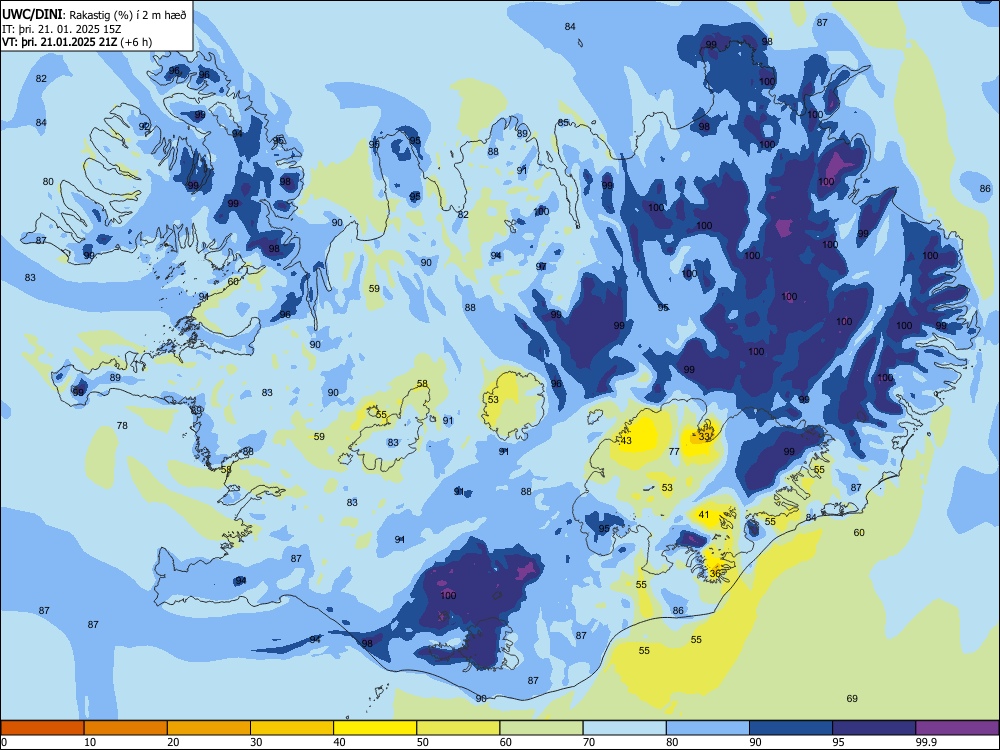Click the purple legend swatch above 99.9
The image size is (1000, 750).
(x=957, y=728)
